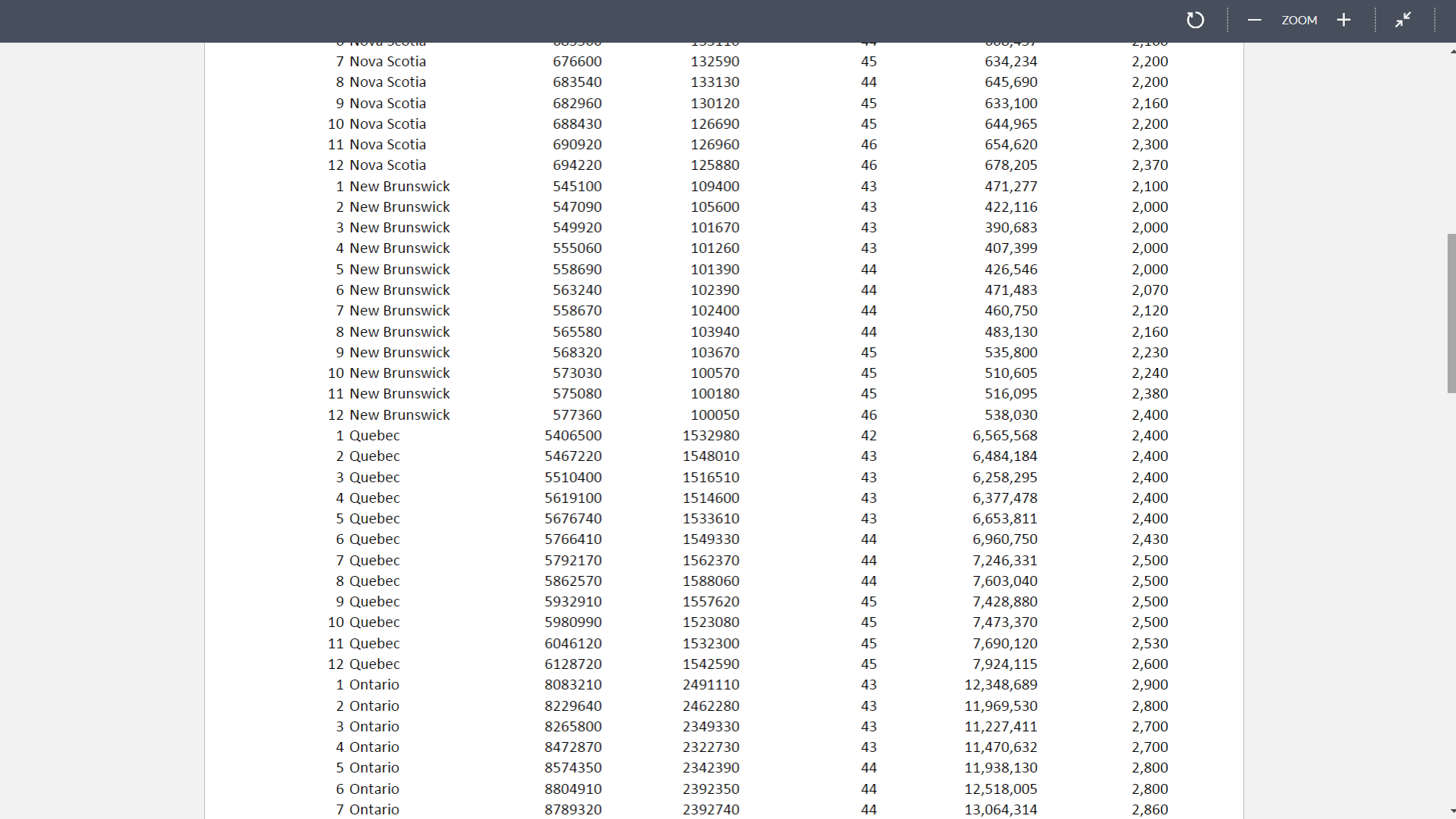1456x819 pixels.
Task: Click the value 577360
Action: [x=578, y=415]
